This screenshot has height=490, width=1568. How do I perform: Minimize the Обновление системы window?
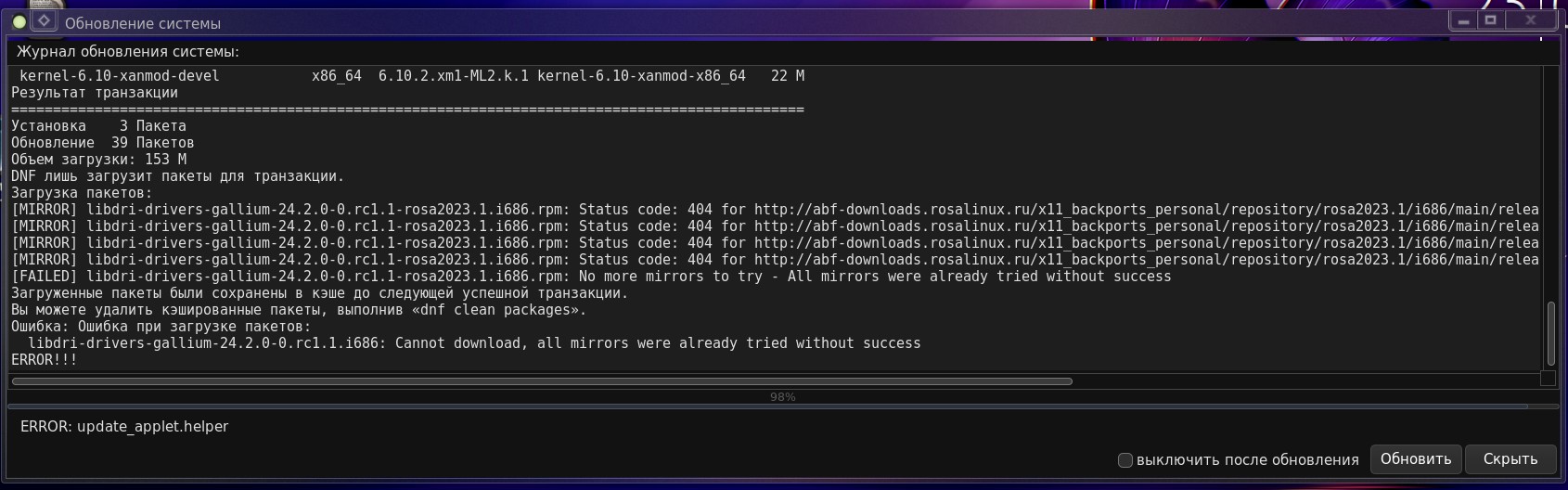[1463, 20]
